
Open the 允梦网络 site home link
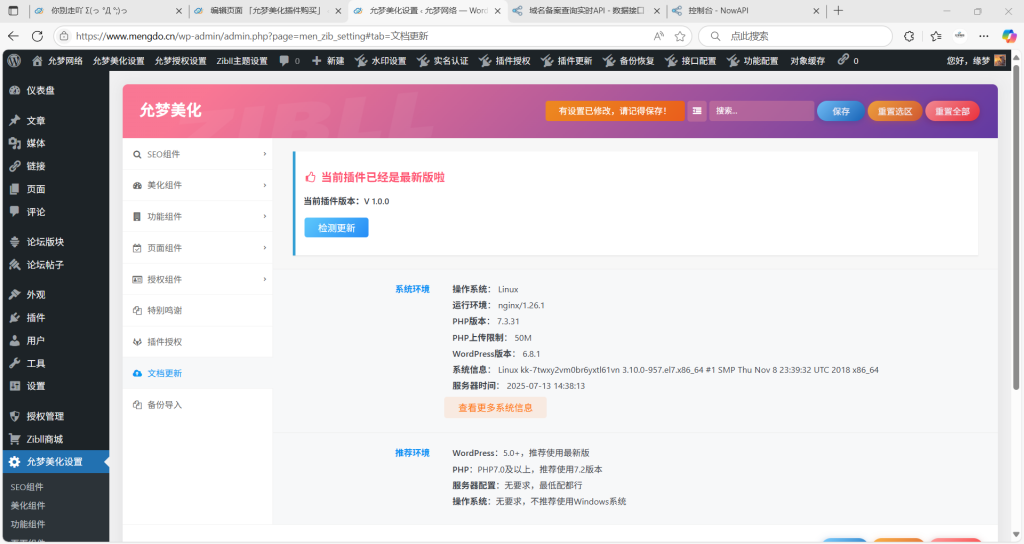coord(57,61)
